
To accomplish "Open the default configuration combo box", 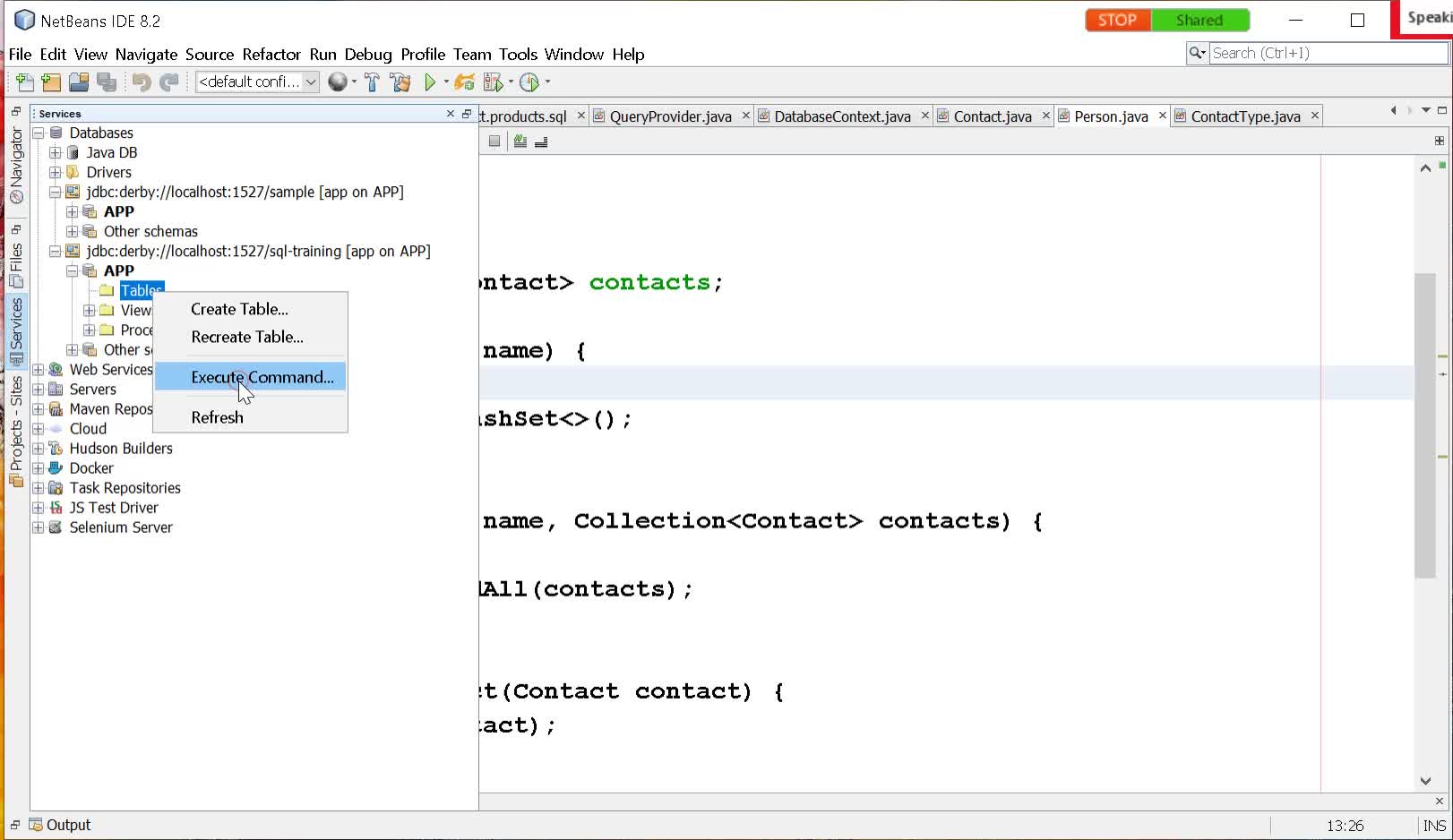I will point(257,81).
